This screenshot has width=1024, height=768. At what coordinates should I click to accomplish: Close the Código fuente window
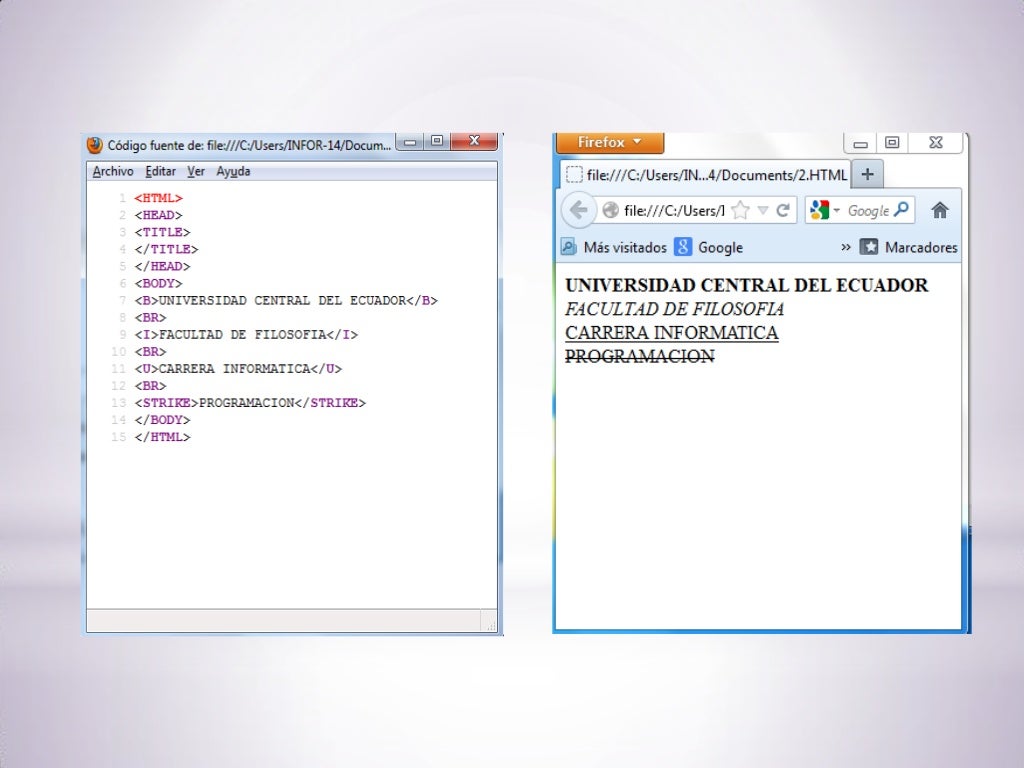[x=474, y=141]
